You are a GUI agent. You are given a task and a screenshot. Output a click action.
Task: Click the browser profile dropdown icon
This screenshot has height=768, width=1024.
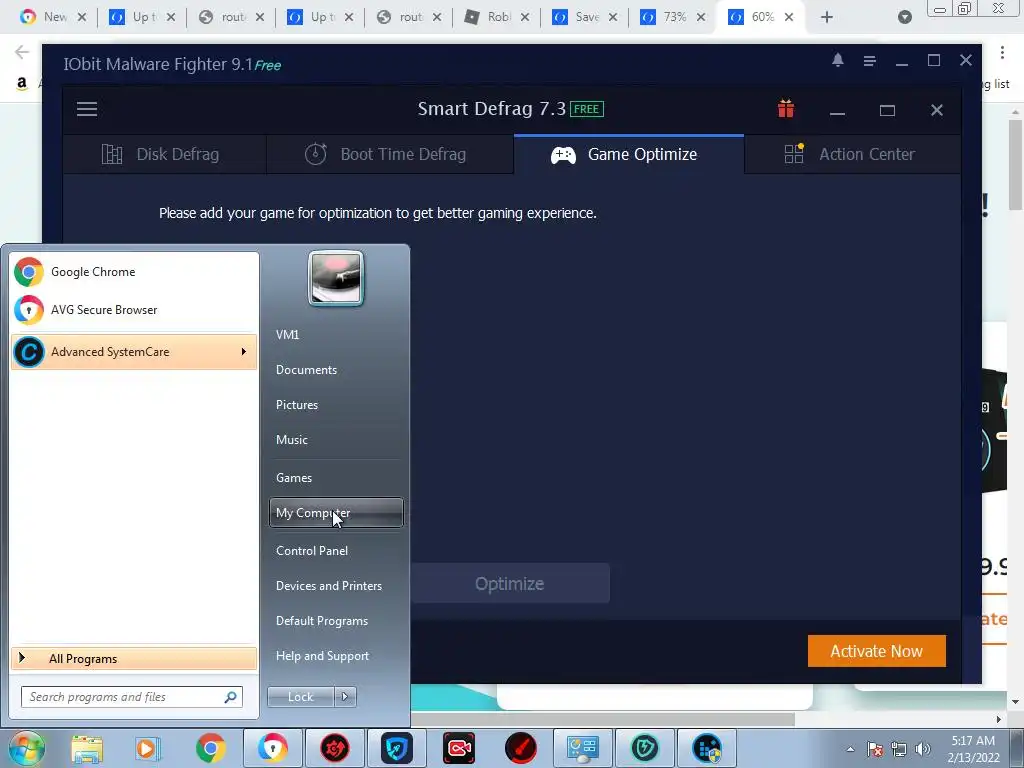(x=904, y=17)
